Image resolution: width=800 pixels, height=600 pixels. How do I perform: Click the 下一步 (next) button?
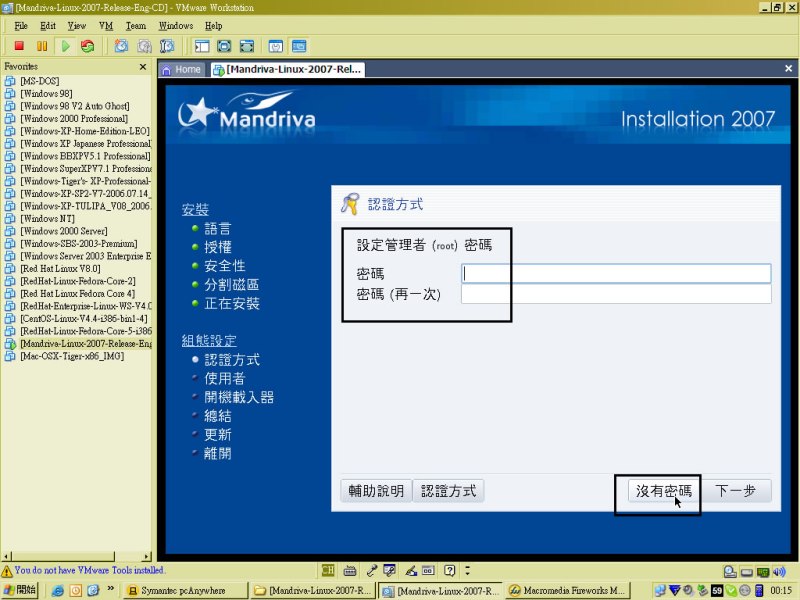pos(736,491)
